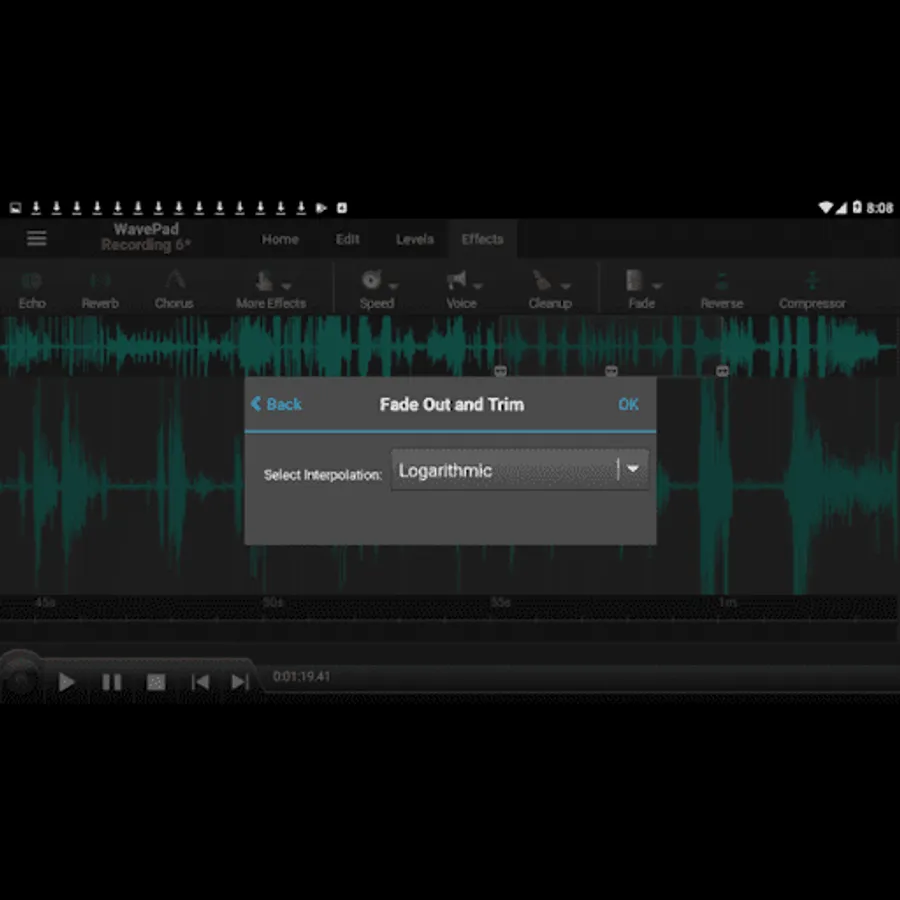Confirm with the OK button
Screen dimensions: 900x900
tap(629, 404)
